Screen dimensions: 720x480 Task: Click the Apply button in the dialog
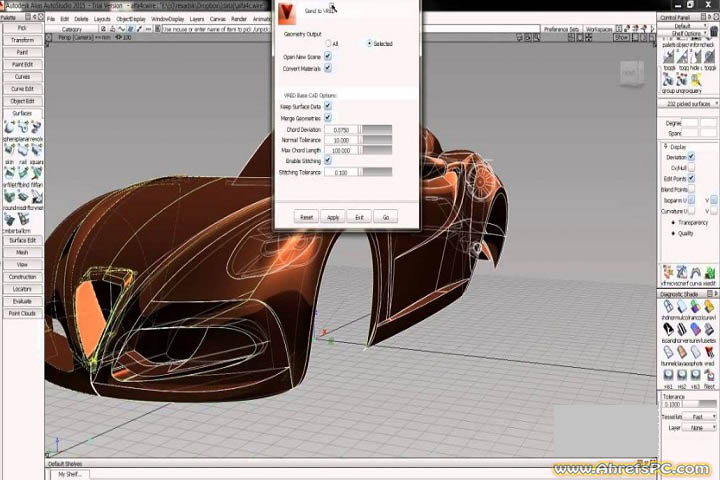(x=333, y=217)
